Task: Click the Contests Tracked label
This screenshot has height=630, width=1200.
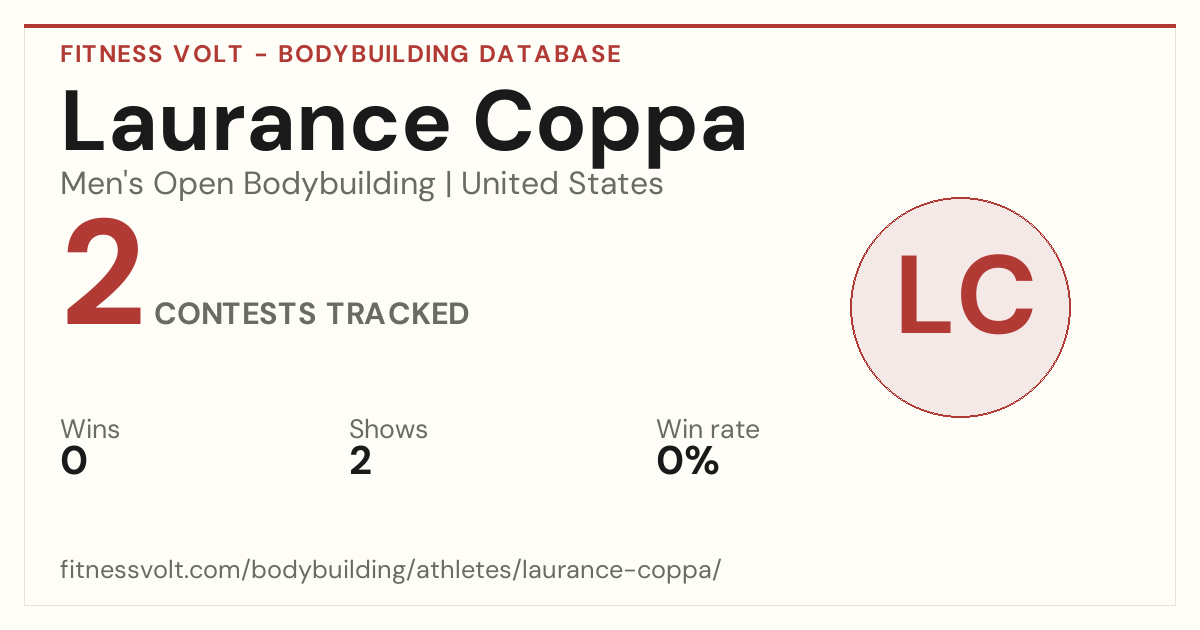Action: tap(312, 313)
